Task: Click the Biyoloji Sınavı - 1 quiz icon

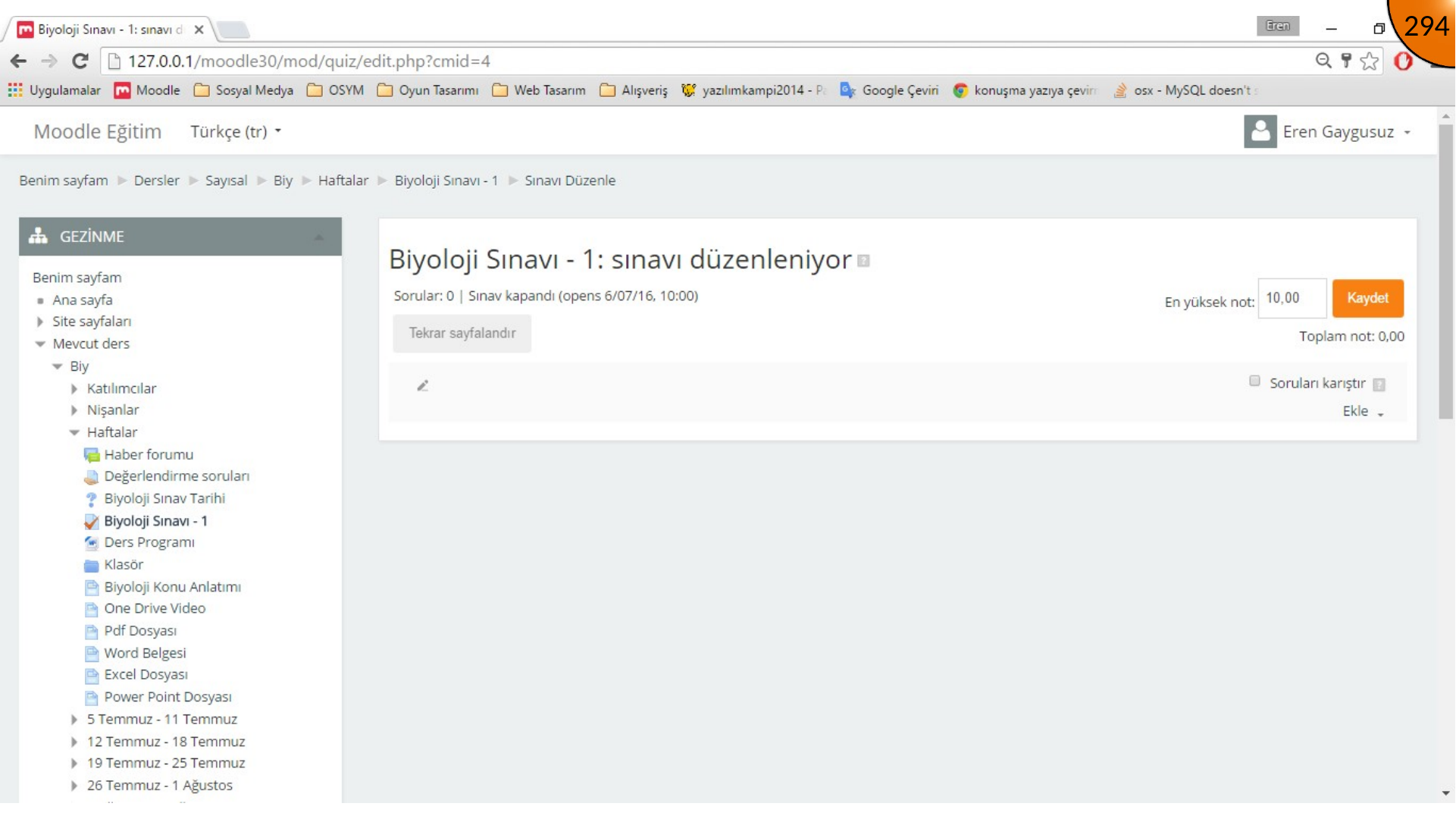Action: pos(92,522)
